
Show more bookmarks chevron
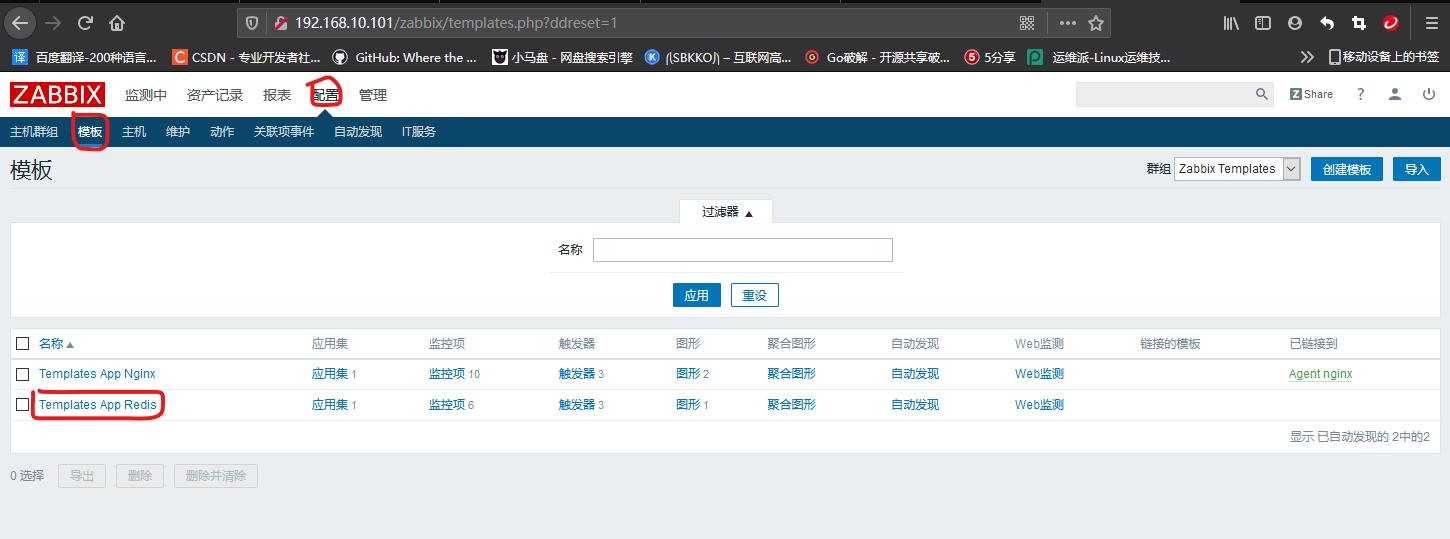tap(1306, 57)
